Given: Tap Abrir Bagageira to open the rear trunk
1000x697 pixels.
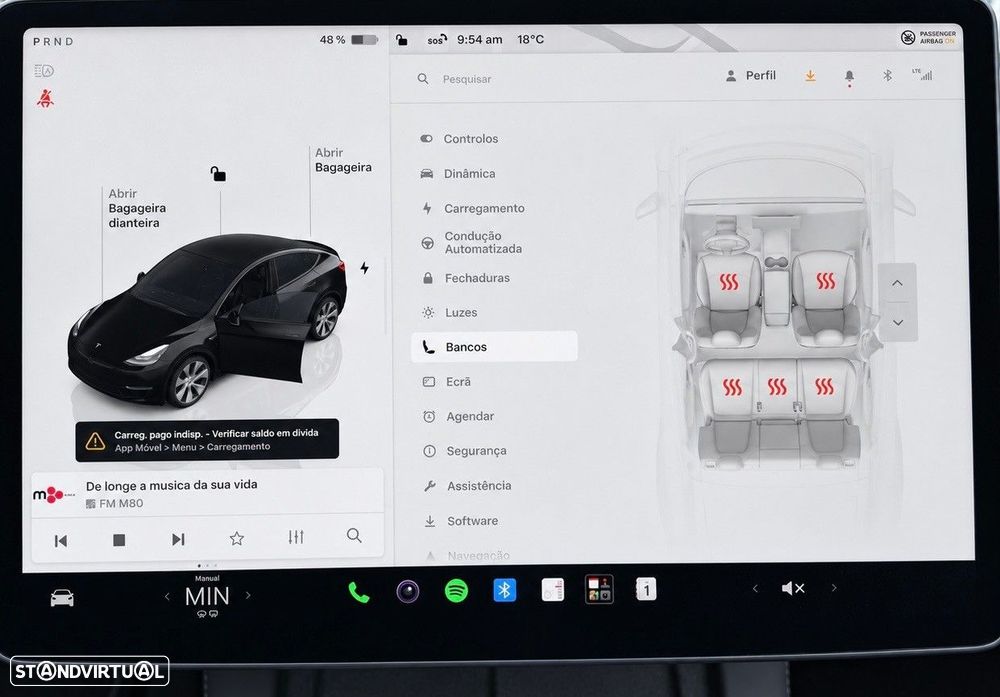Looking at the screenshot, I should (343, 160).
